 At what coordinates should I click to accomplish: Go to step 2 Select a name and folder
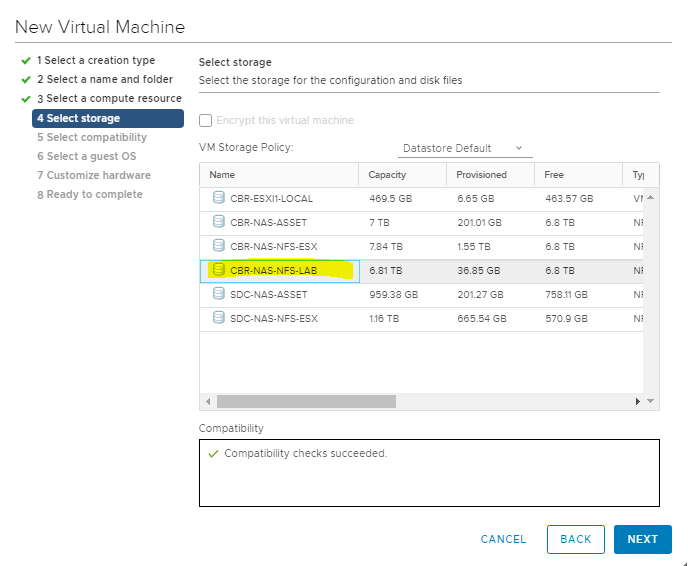[104, 80]
